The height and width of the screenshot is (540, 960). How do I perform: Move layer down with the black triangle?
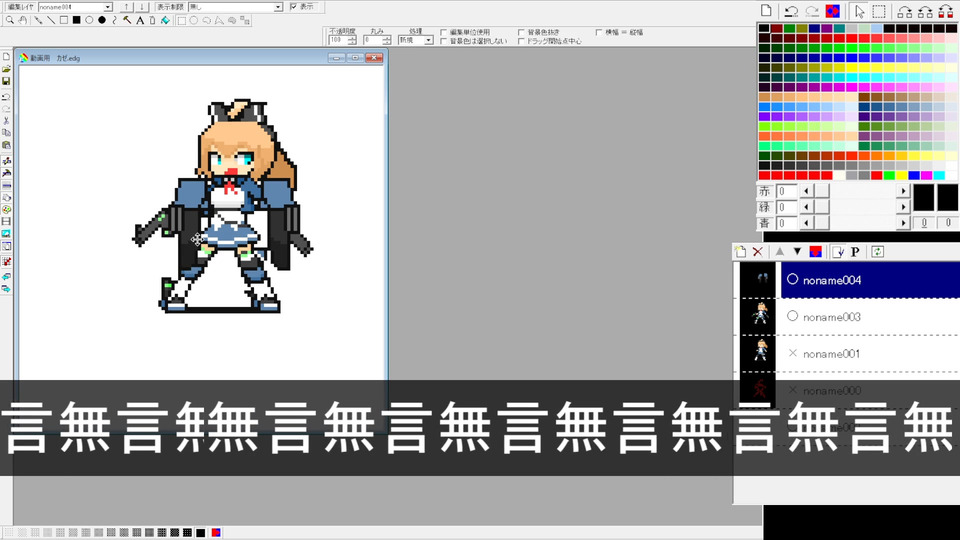click(x=797, y=252)
